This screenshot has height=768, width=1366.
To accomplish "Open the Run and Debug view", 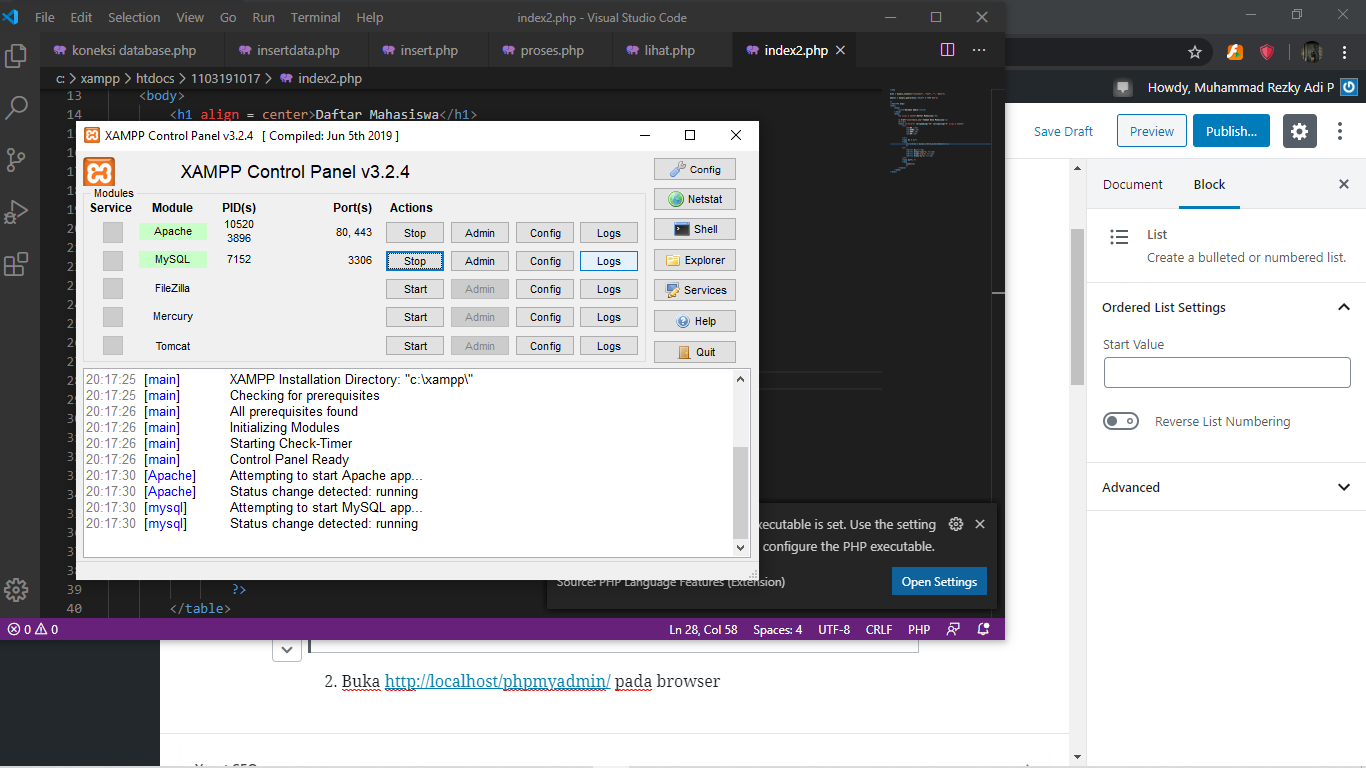I will [16, 212].
